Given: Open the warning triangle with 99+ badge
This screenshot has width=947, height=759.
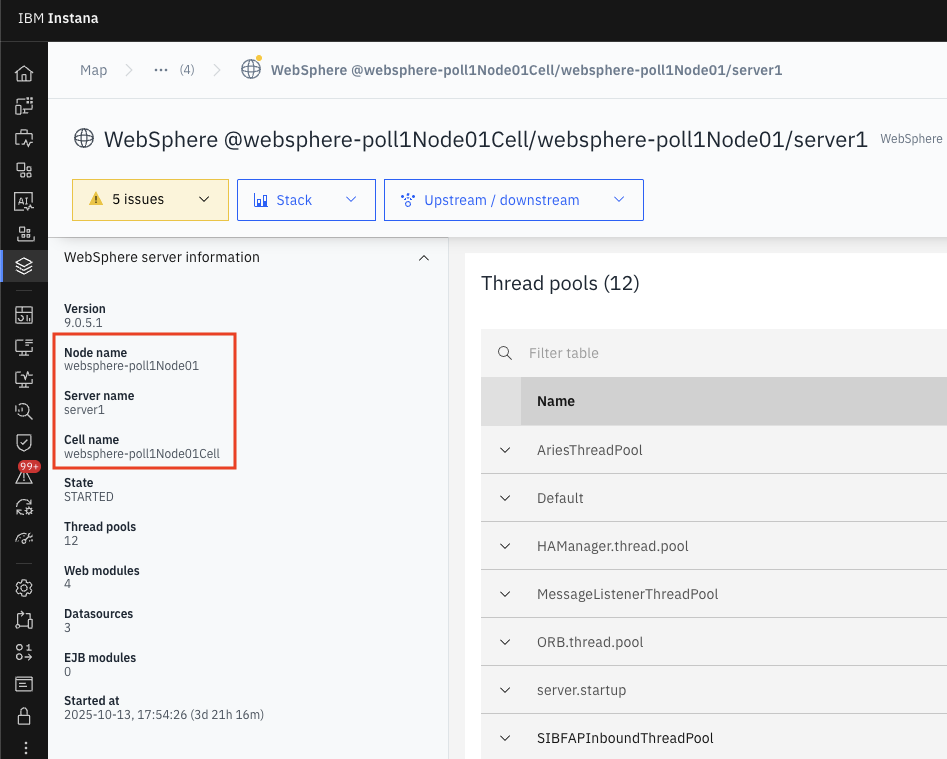Looking at the screenshot, I should (24, 476).
